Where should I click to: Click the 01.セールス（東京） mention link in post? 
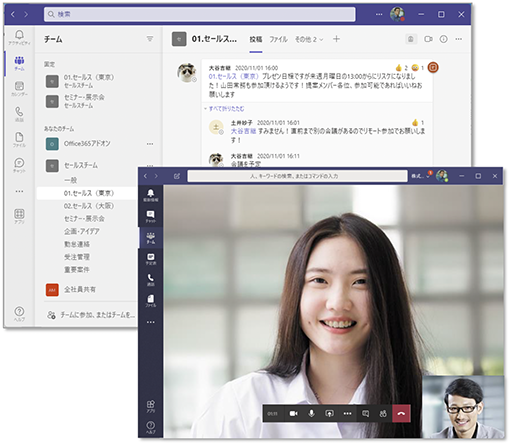click(x=233, y=77)
